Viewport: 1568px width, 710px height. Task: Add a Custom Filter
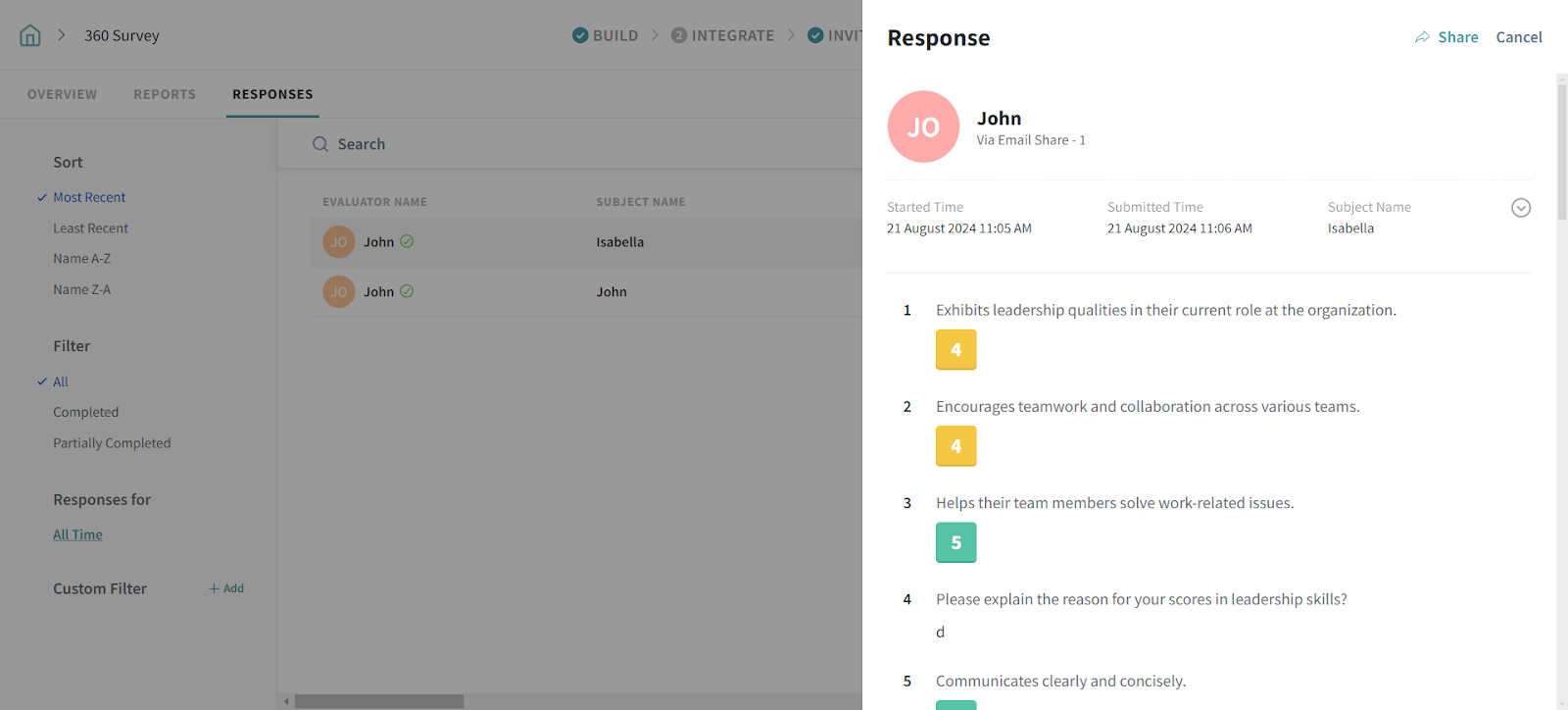226,588
